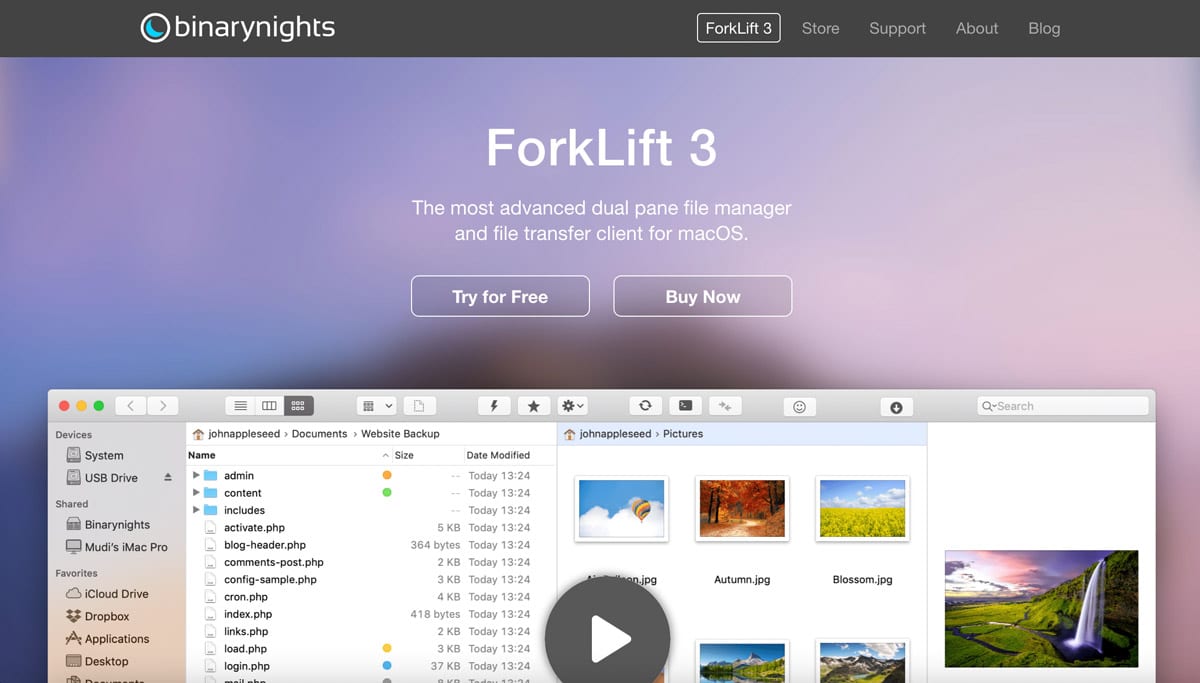Image resolution: width=1200 pixels, height=683 pixels.
Task: Eject the USB Drive
Action: [168, 478]
